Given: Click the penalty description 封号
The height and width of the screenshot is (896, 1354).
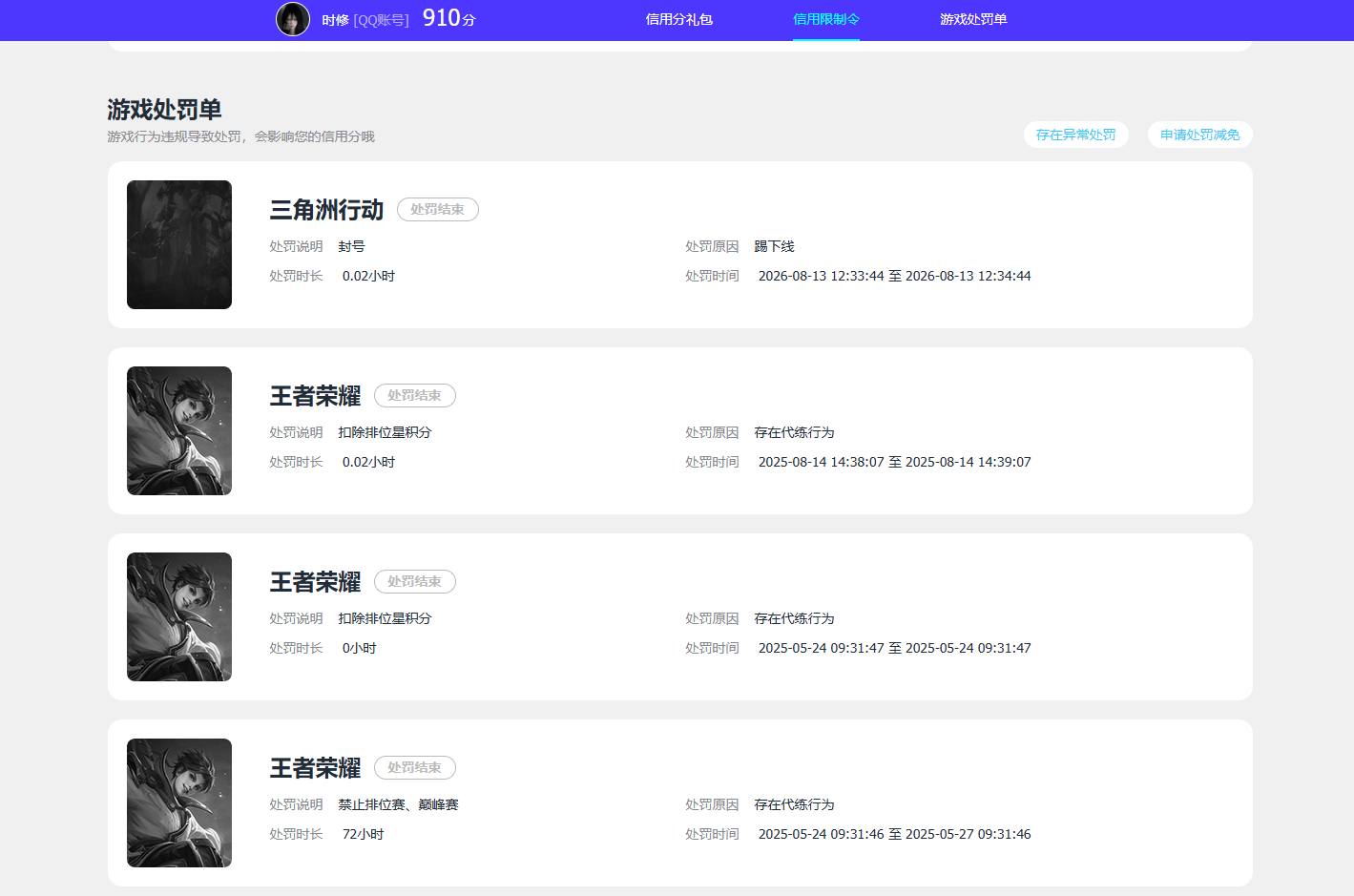Looking at the screenshot, I should [351, 246].
